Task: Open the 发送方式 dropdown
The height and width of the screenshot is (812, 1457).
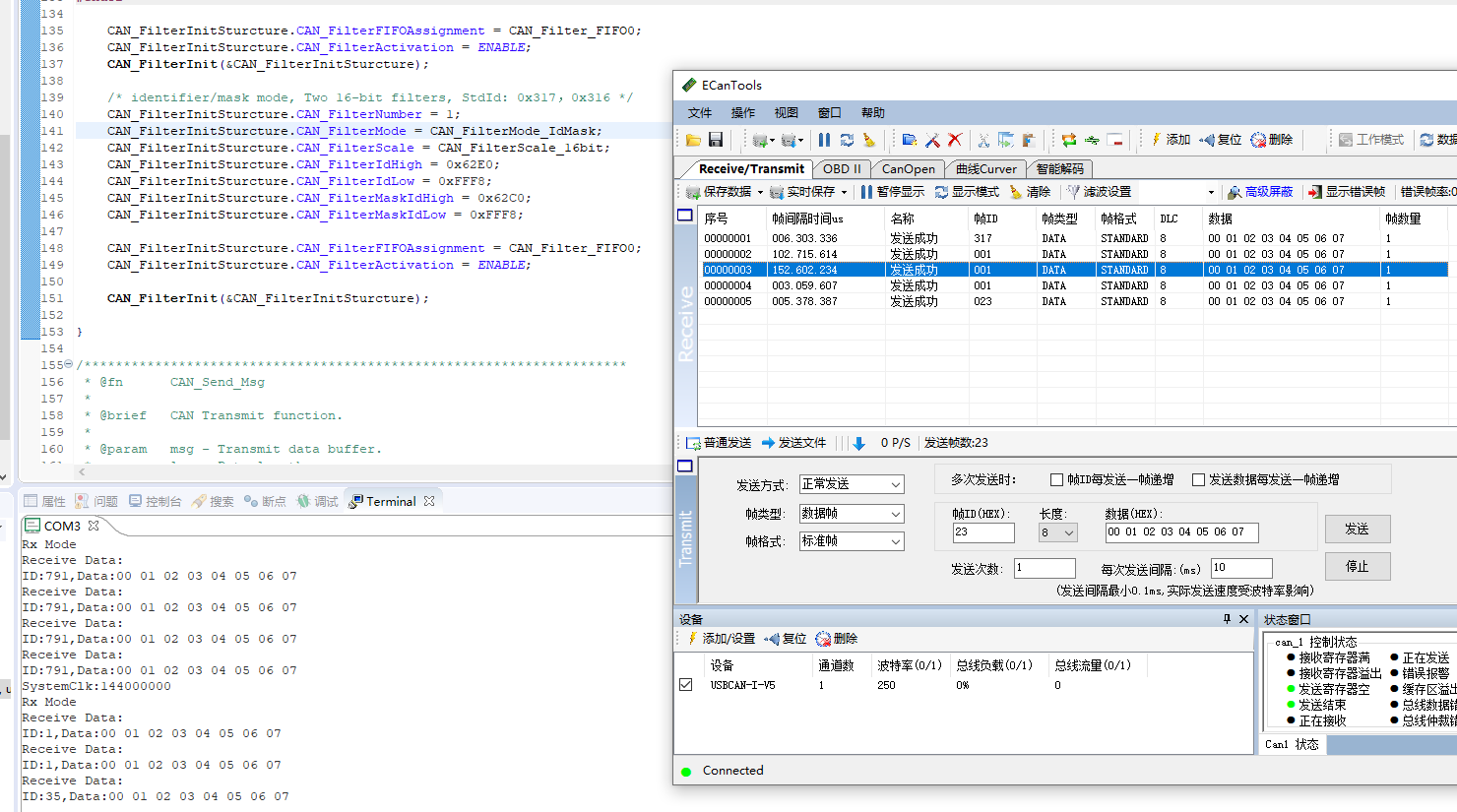Action: (852, 484)
